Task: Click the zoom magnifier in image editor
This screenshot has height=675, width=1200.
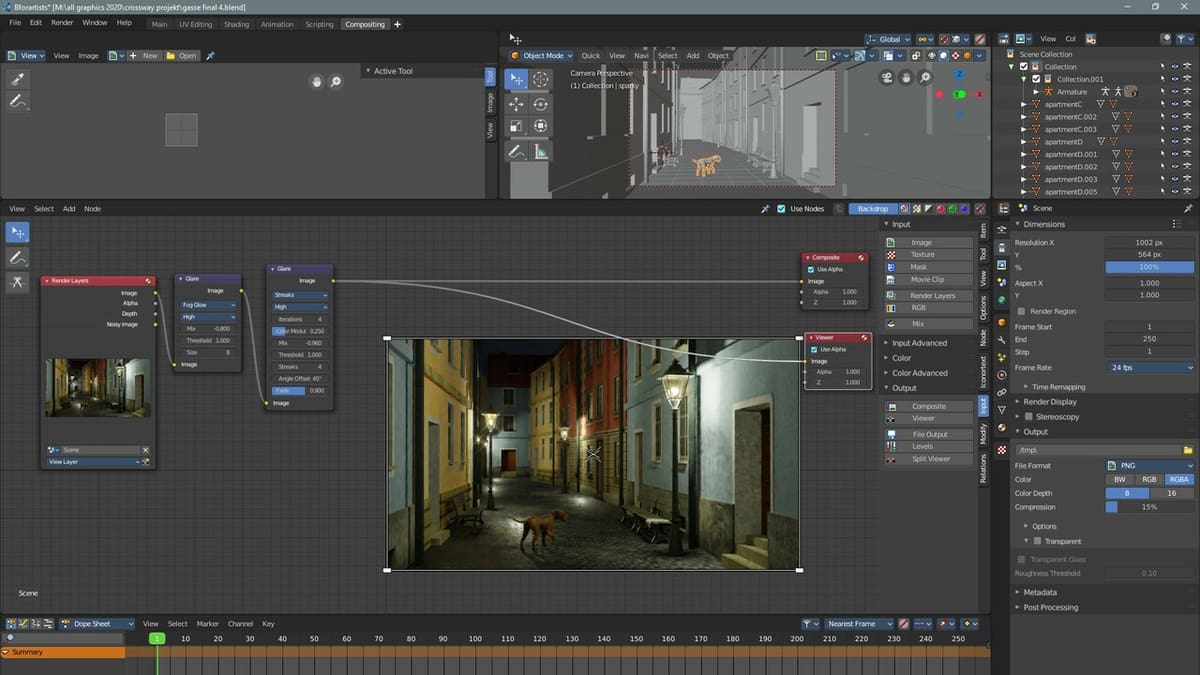Action: click(x=336, y=82)
